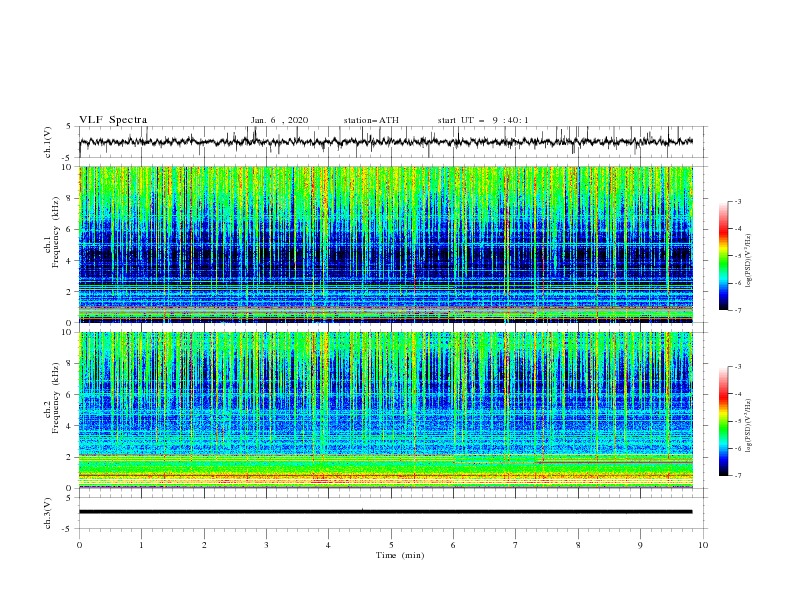This screenshot has height=612, width=792.
Task: Click the "ch.3(V)" axis label
Action: pos(48,513)
